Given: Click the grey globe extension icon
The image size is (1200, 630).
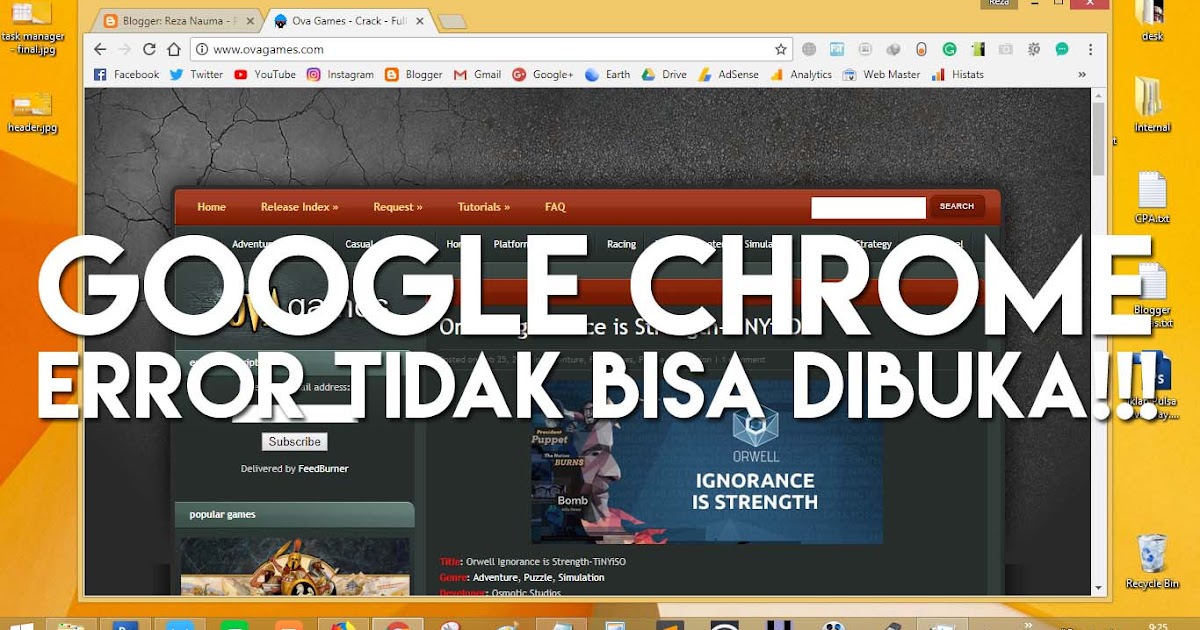Looking at the screenshot, I should coord(809,49).
